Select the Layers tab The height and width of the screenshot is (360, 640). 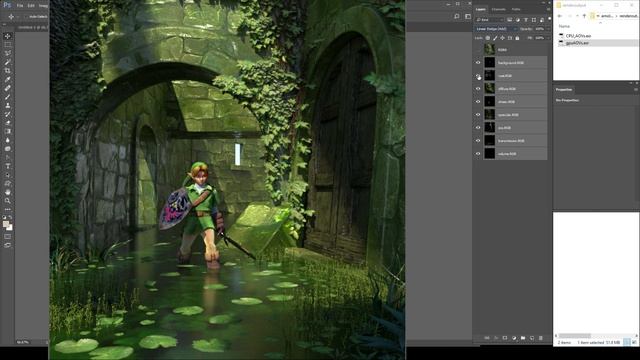[x=481, y=9]
